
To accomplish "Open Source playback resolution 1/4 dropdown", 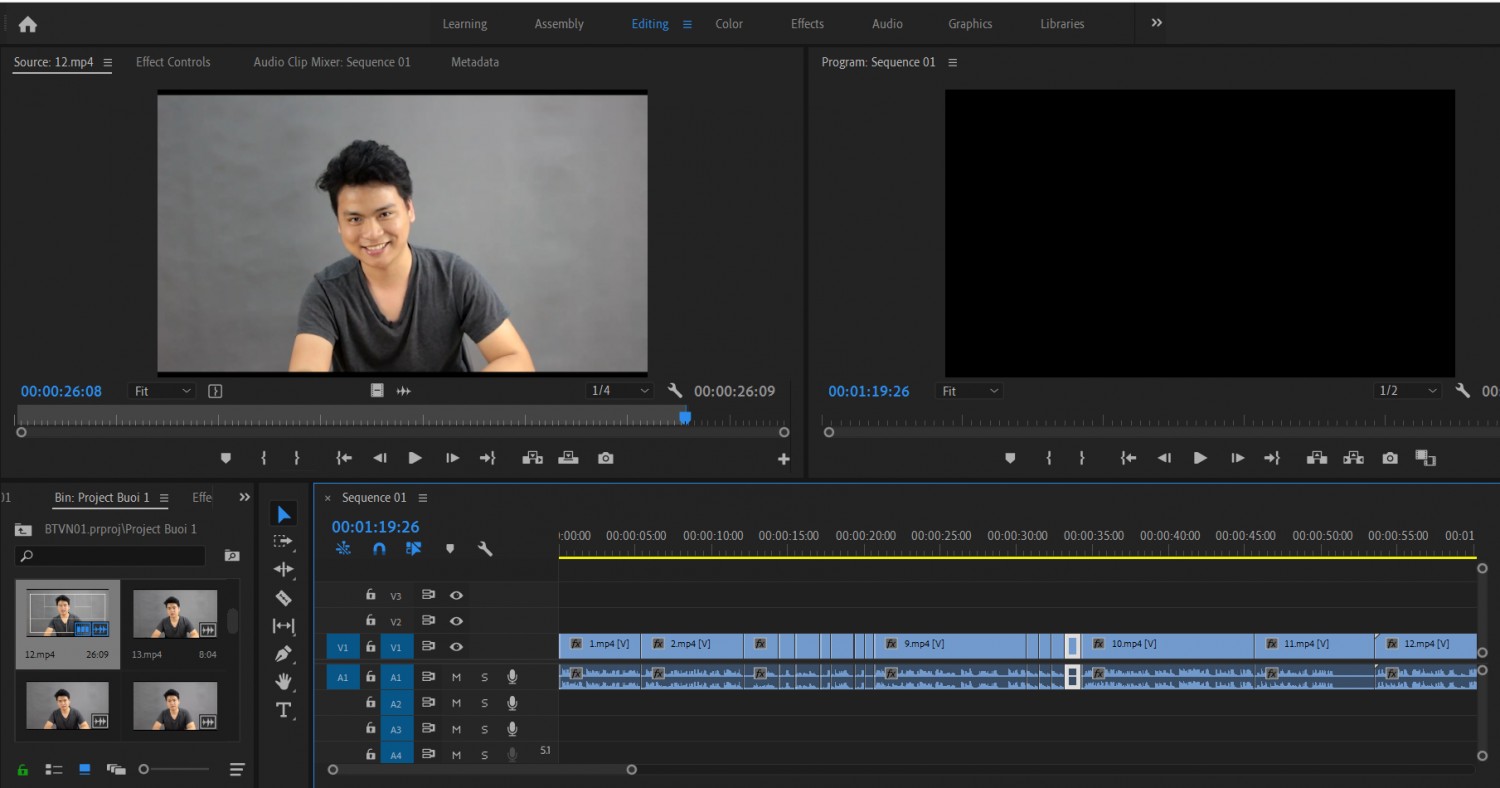I will [x=620, y=391].
